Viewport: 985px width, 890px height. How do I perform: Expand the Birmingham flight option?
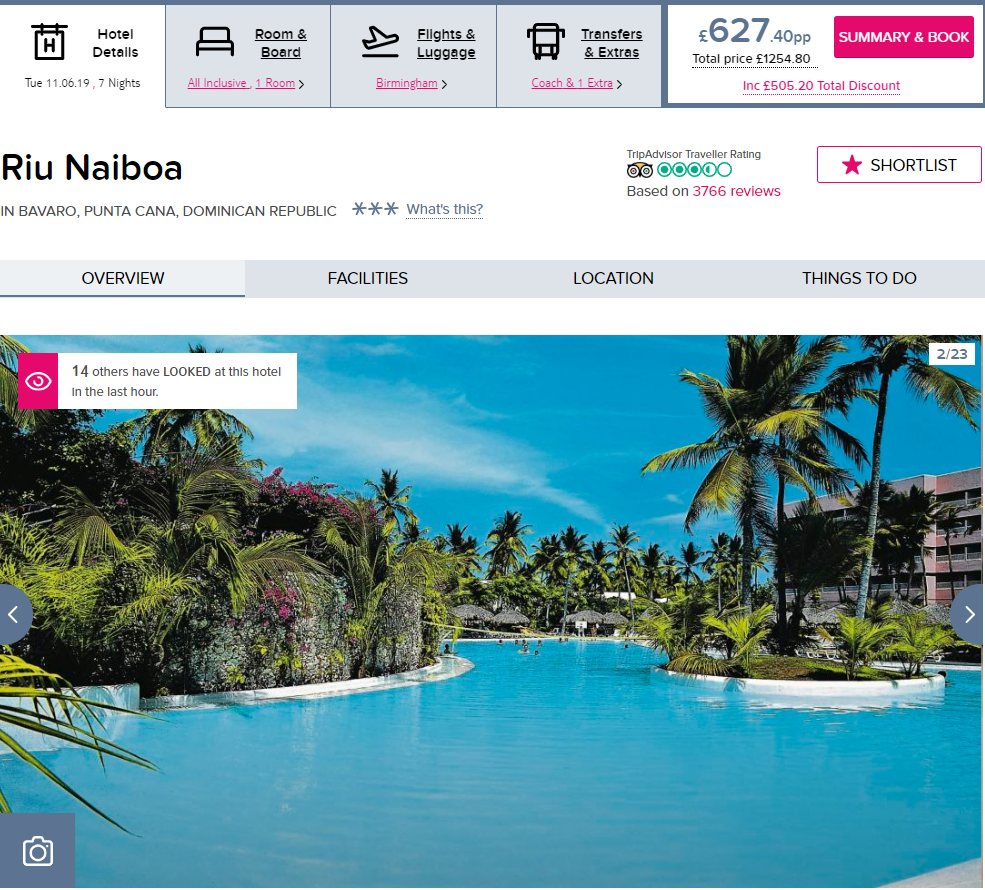click(x=411, y=83)
